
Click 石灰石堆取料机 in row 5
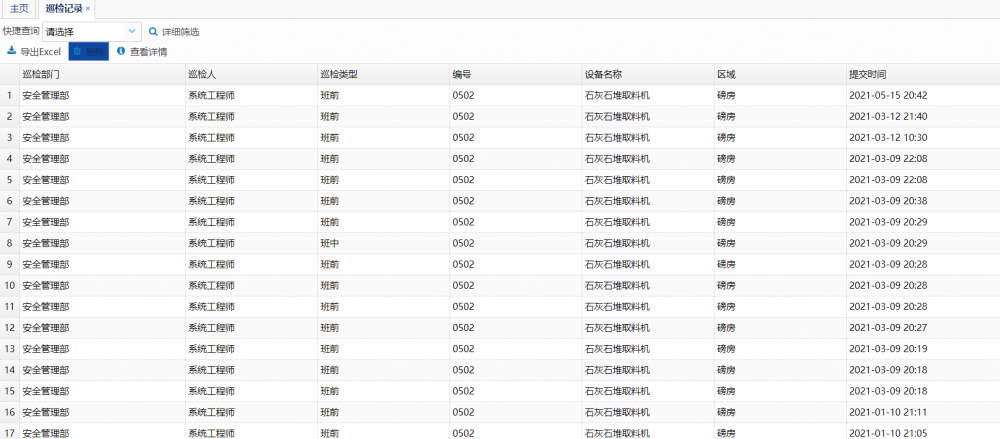(617, 180)
